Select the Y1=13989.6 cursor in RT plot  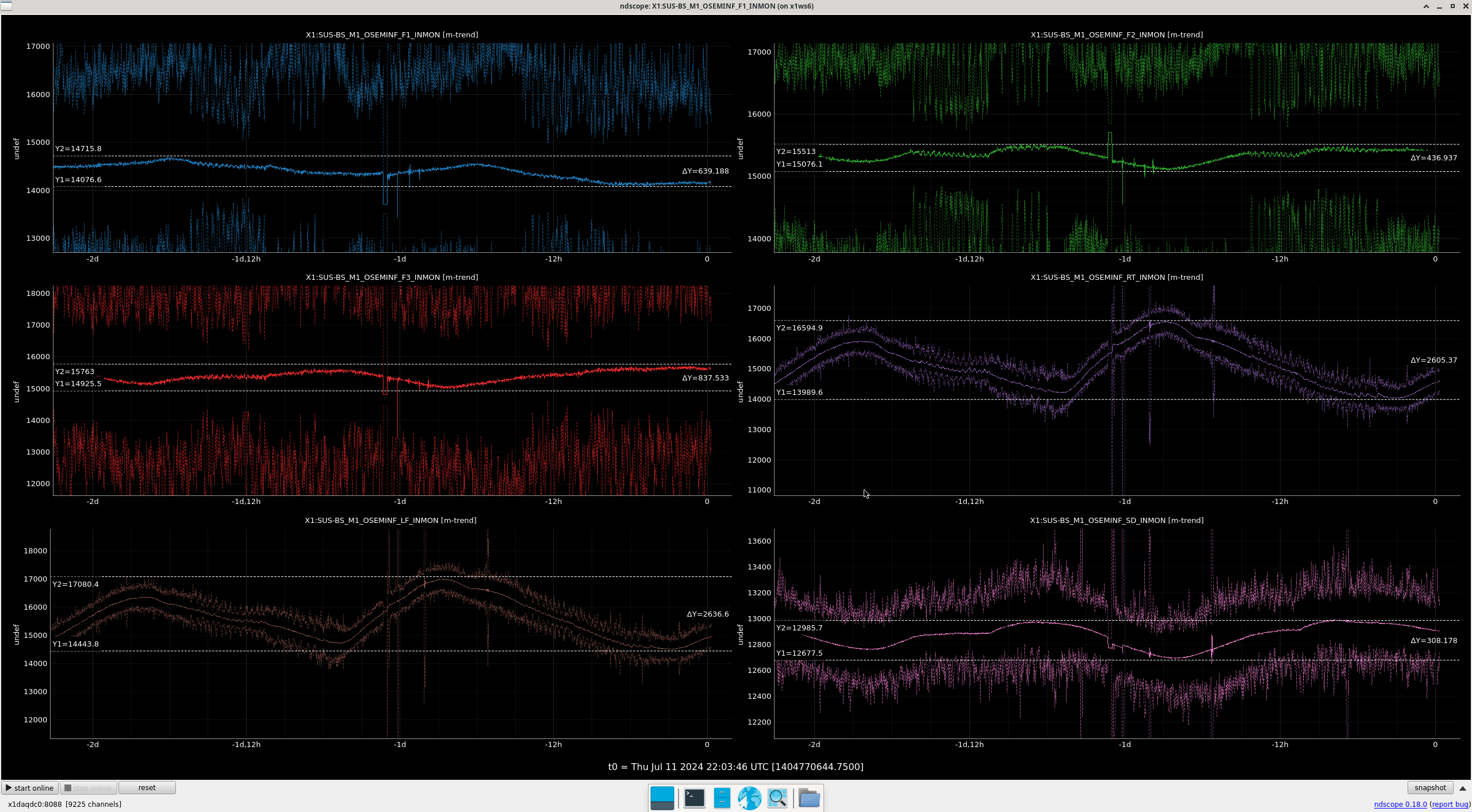[799, 392]
